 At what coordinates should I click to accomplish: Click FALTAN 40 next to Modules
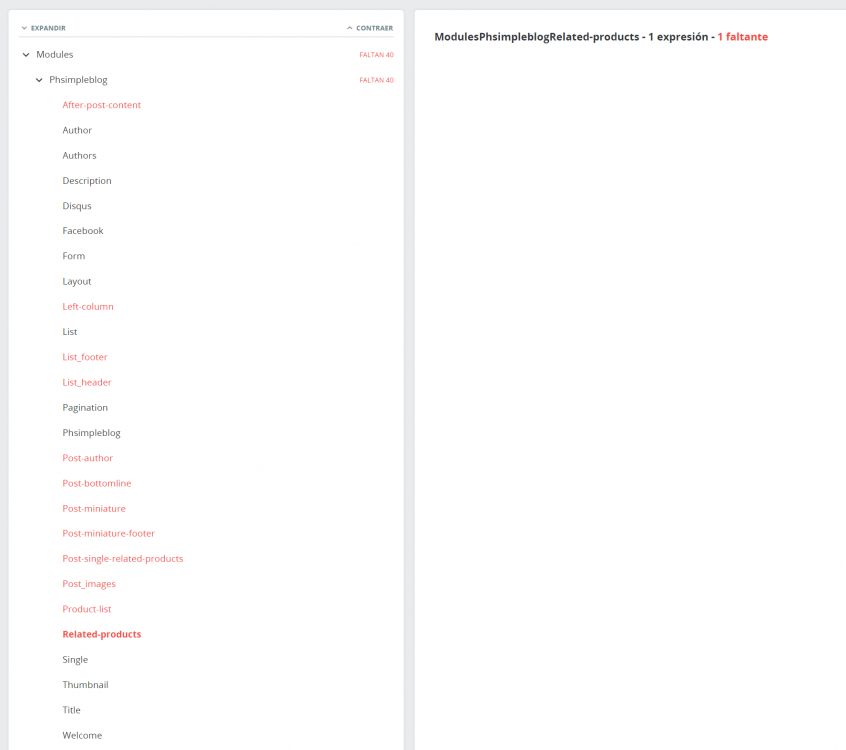pos(376,55)
